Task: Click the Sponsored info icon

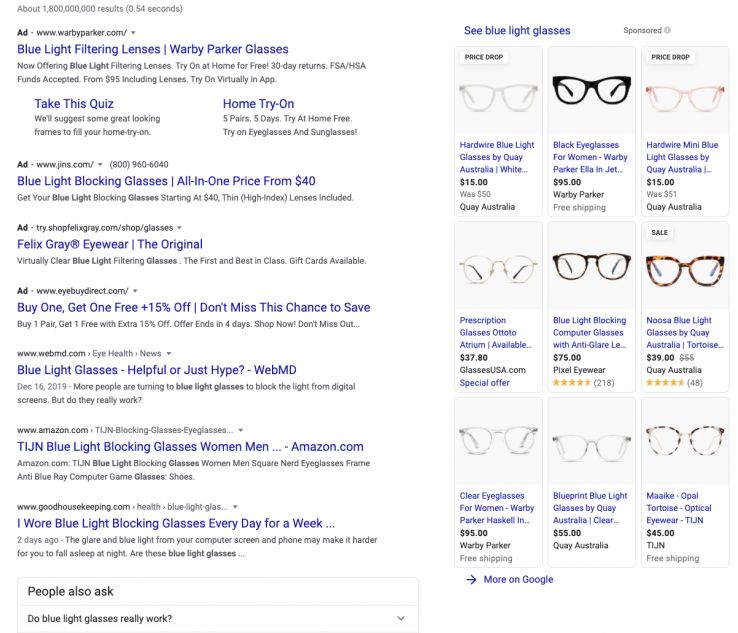Action: coord(668,31)
